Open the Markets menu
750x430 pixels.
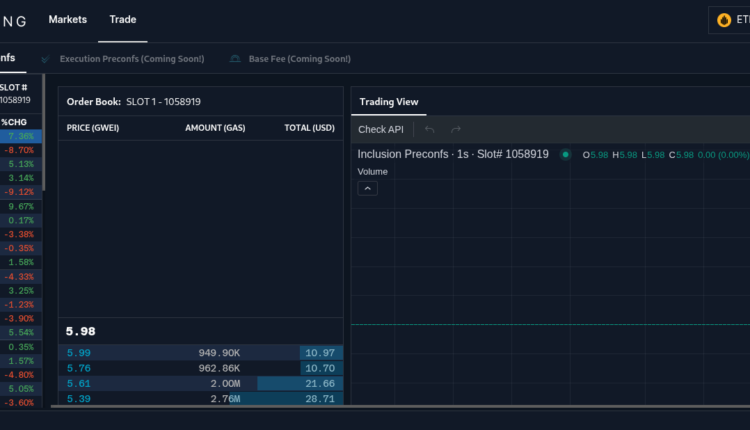(67, 19)
